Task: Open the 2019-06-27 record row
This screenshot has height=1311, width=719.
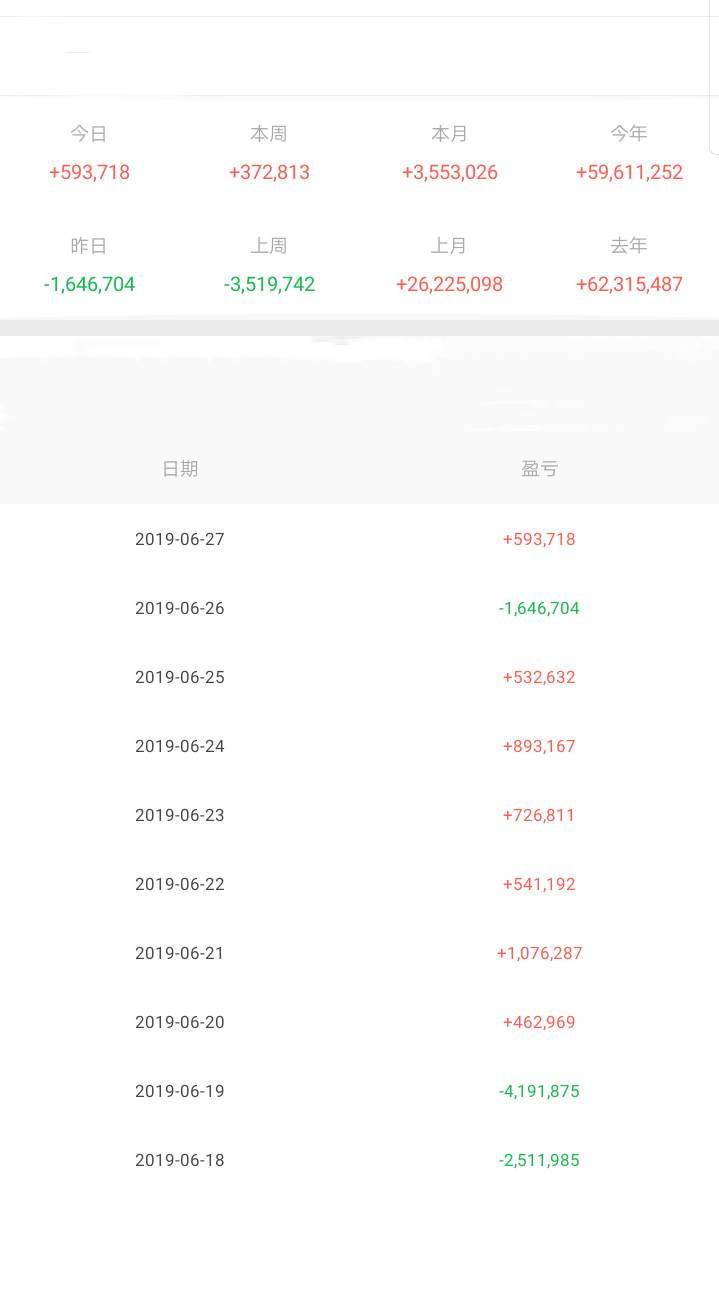Action: point(359,539)
